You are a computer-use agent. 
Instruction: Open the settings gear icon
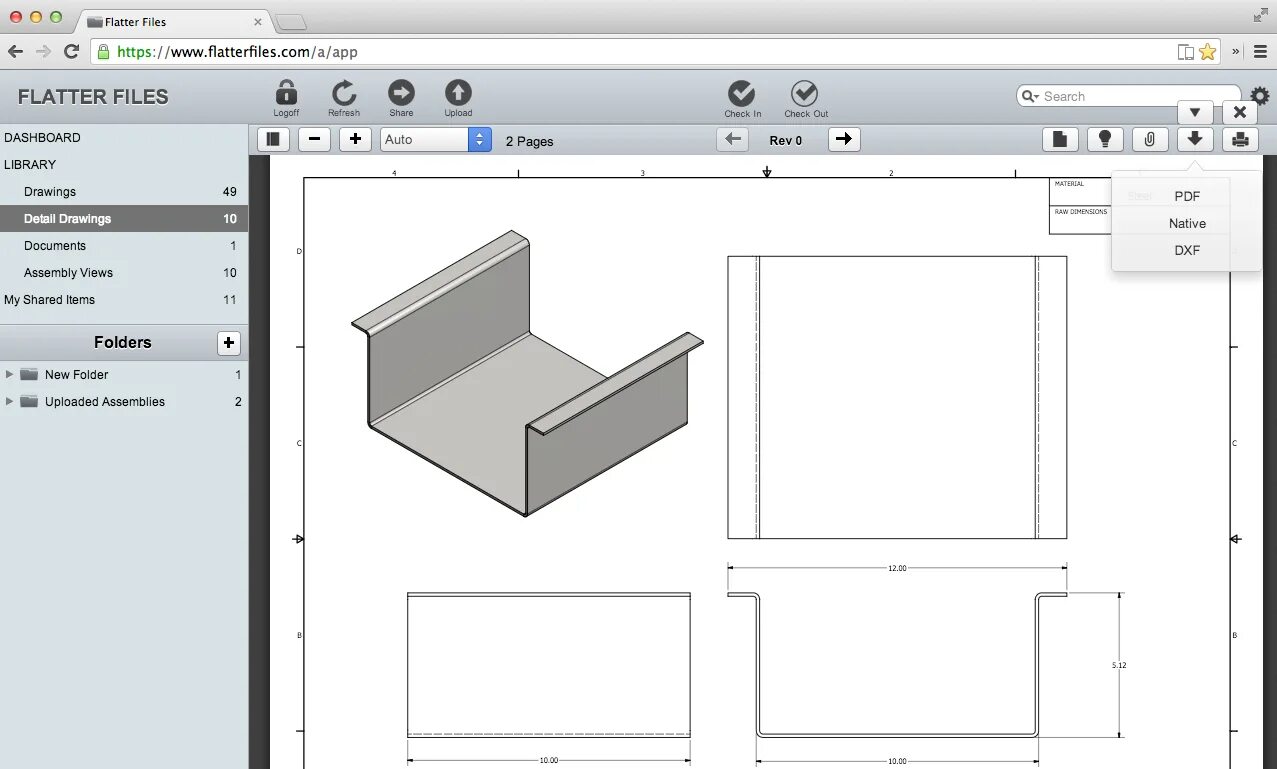1260,96
